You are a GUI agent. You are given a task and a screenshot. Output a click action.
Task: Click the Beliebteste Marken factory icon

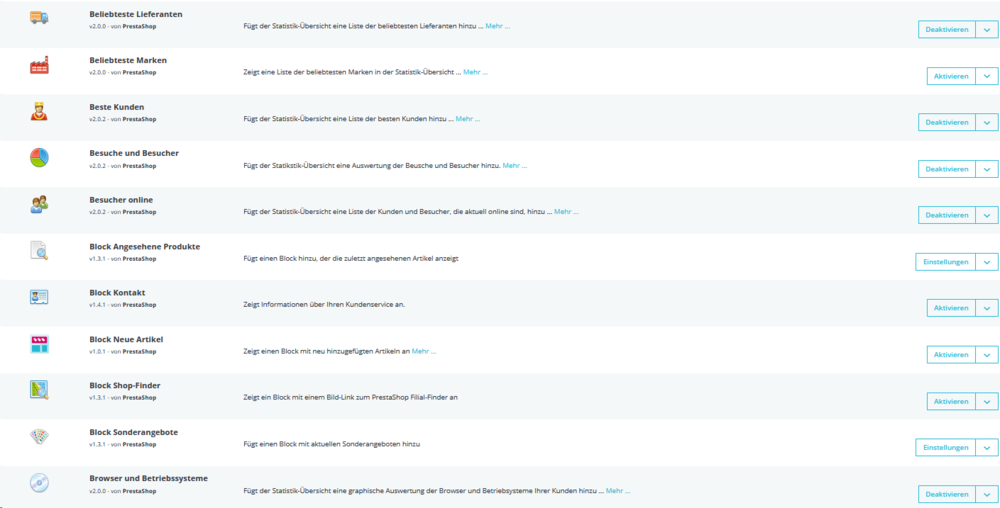coord(39,65)
